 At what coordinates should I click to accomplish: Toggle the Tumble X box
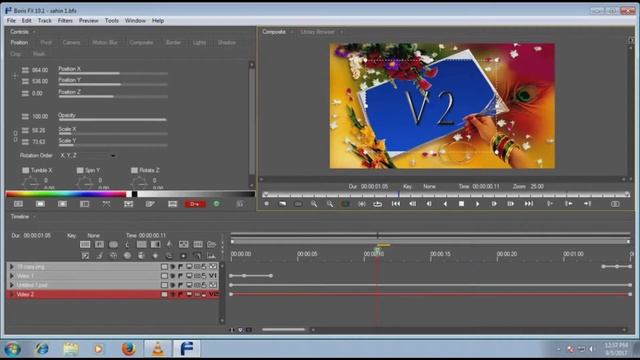(26, 170)
